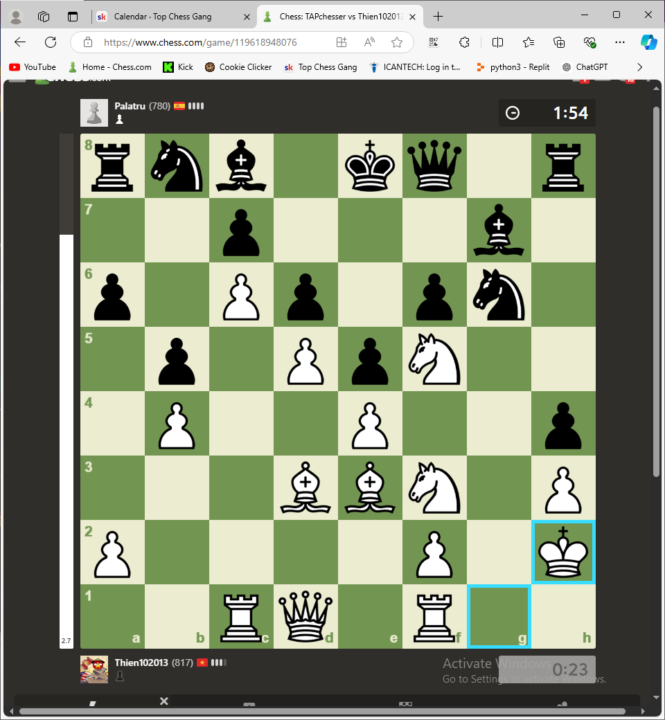665x720 pixels.
Task: Select the white king on h2
Action: (563, 553)
